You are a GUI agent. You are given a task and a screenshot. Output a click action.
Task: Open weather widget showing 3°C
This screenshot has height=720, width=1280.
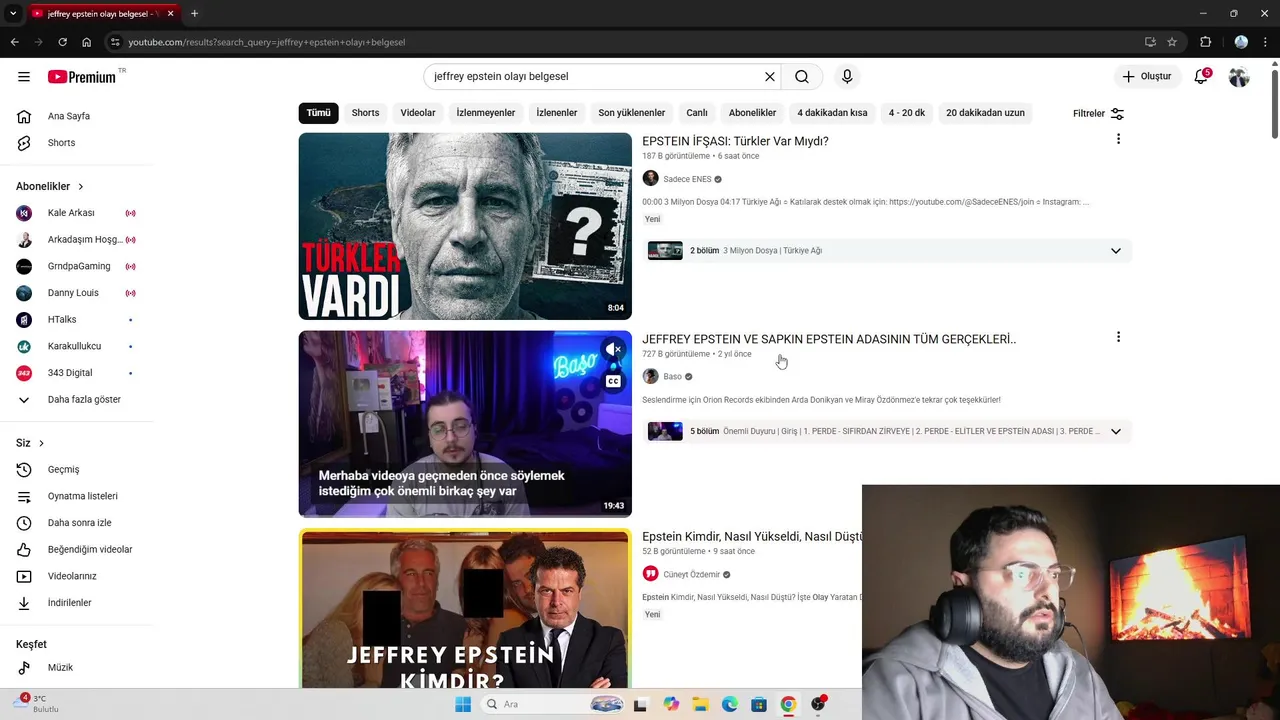[38, 703]
